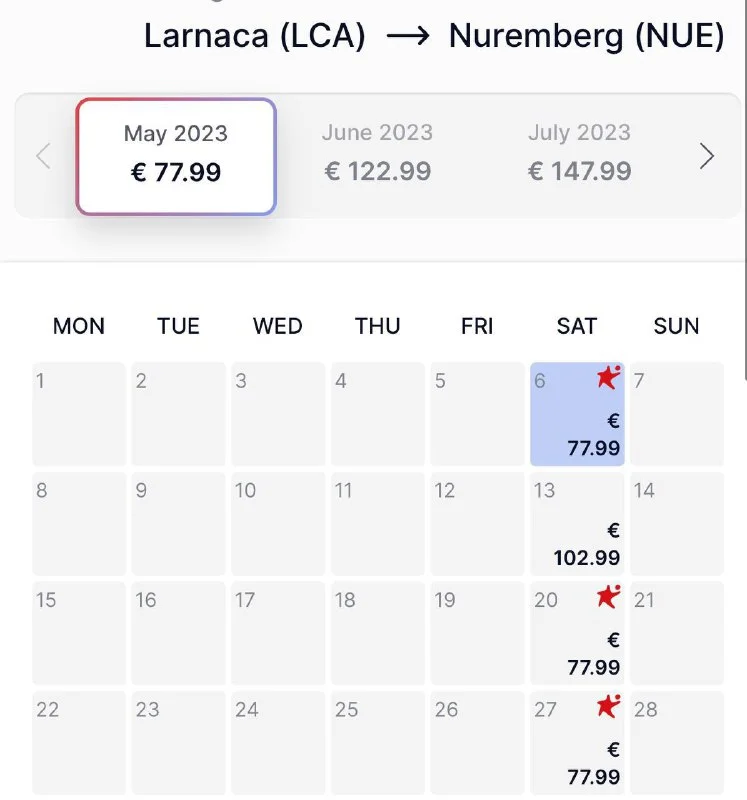Click the Monday May 1 cell
The height and width of the screenshot is (800, 747).
79,414
